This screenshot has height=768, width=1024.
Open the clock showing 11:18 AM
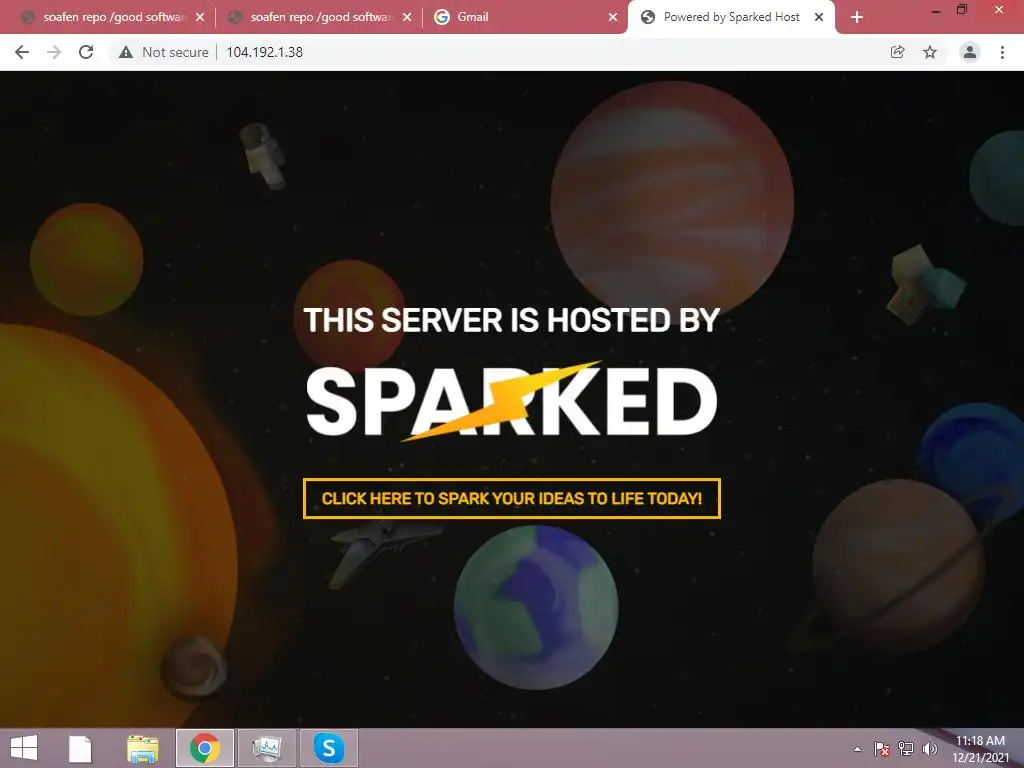pos(980,749)
